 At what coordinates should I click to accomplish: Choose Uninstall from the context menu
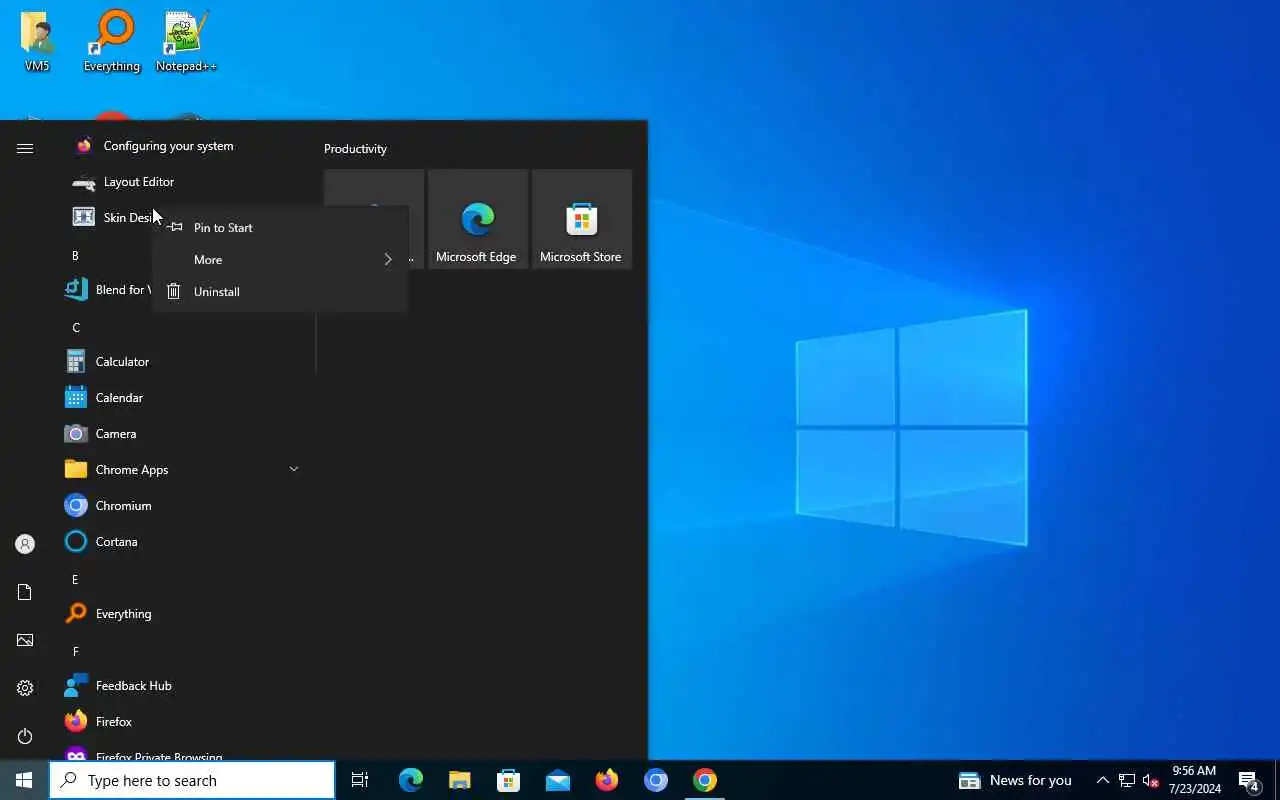click(280, 292)
